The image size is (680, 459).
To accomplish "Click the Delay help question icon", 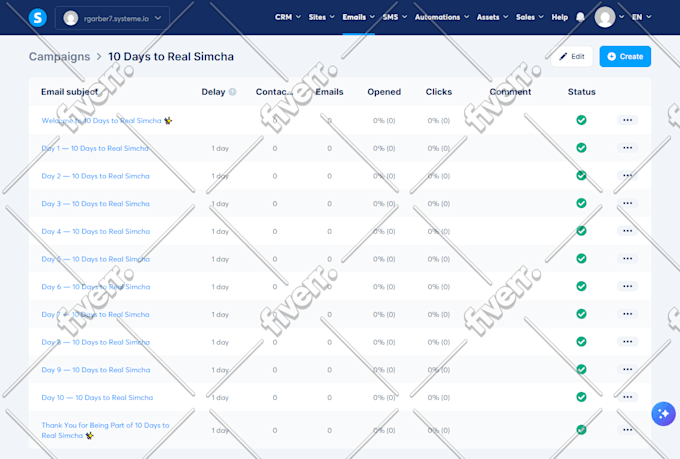I will tap(232, 92).
